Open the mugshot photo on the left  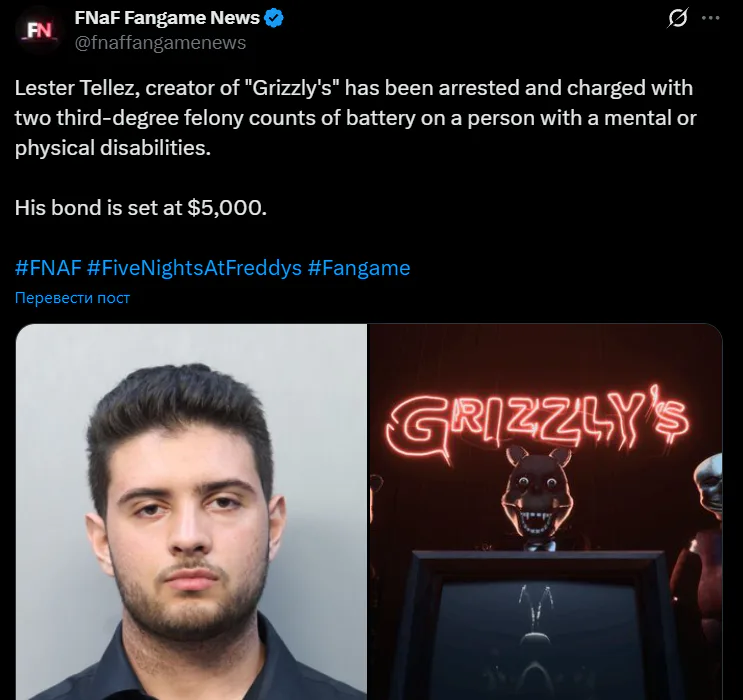tap(191, 512)
